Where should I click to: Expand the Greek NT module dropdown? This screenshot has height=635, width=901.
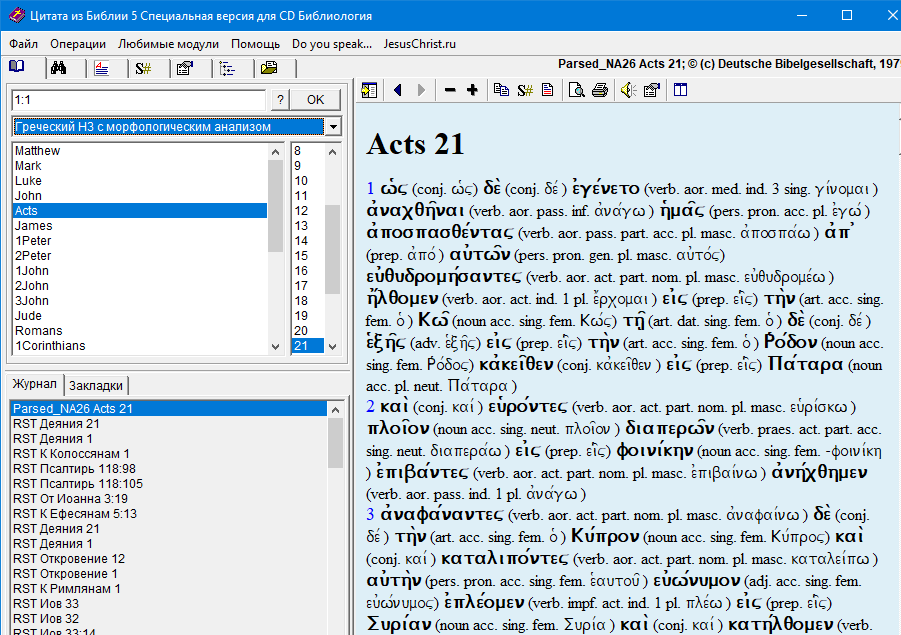click(x=333, y=127)
